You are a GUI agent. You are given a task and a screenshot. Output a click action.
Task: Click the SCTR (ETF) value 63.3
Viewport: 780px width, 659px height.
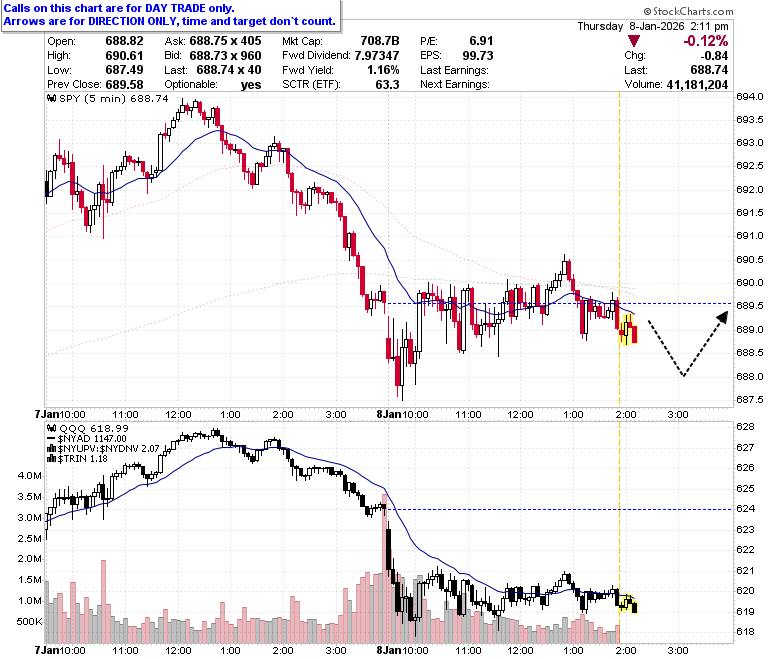coord(387,85)
